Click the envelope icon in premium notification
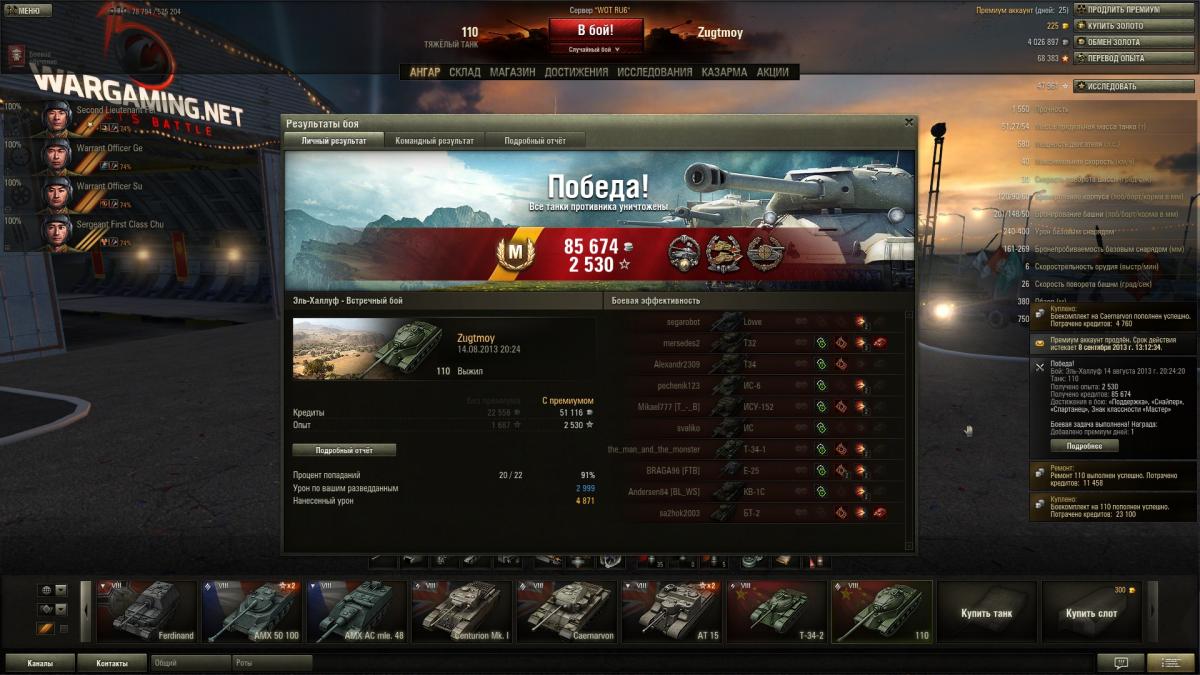 point(1040,343)
